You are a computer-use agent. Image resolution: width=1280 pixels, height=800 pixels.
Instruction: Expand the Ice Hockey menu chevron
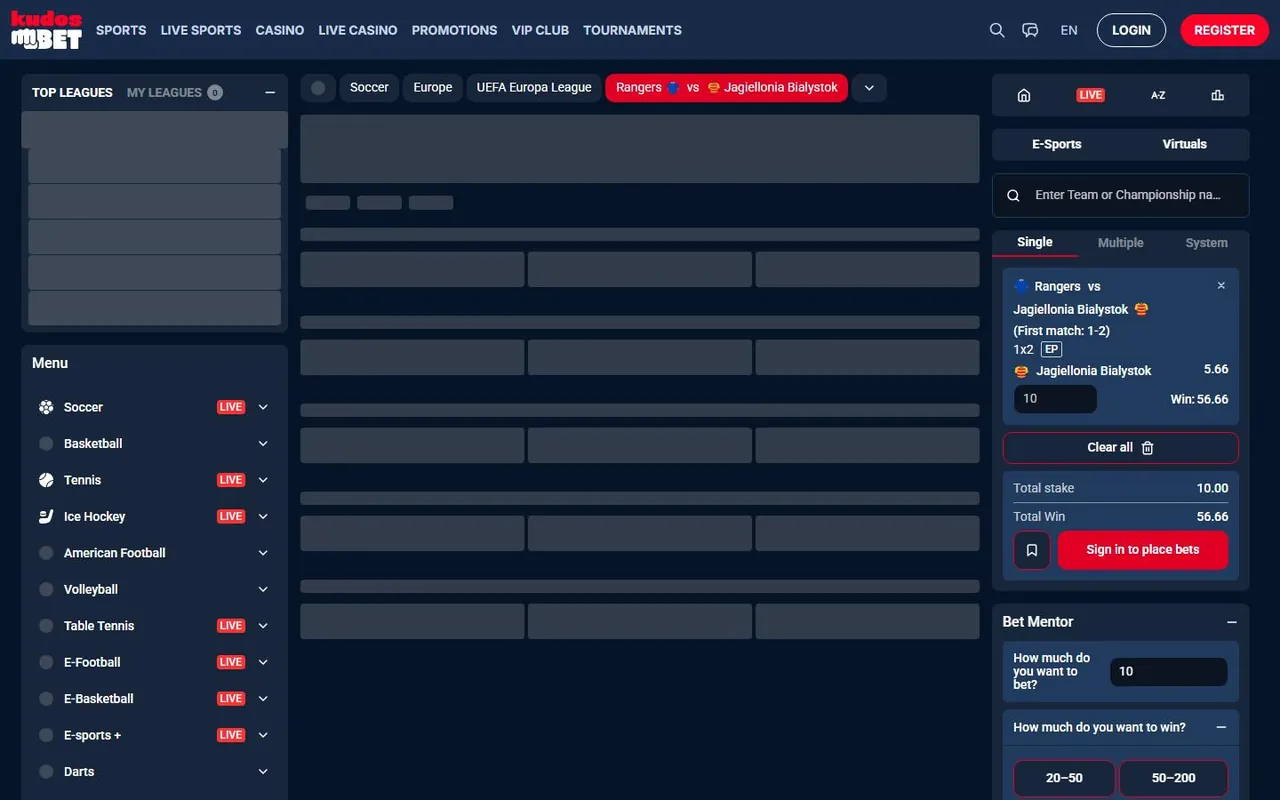click(263, 516)
